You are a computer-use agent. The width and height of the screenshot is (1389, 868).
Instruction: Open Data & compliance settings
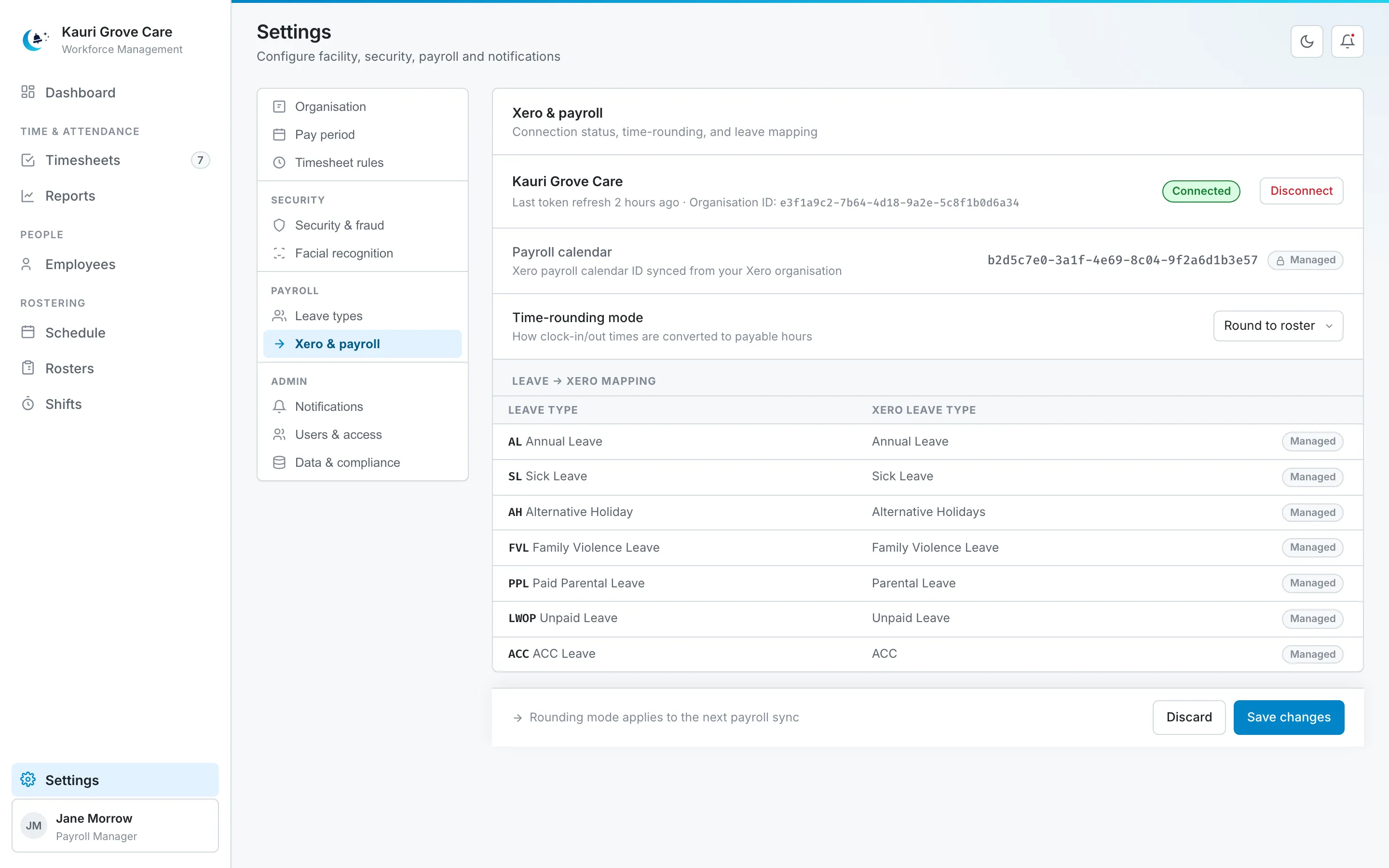[362, 463]
